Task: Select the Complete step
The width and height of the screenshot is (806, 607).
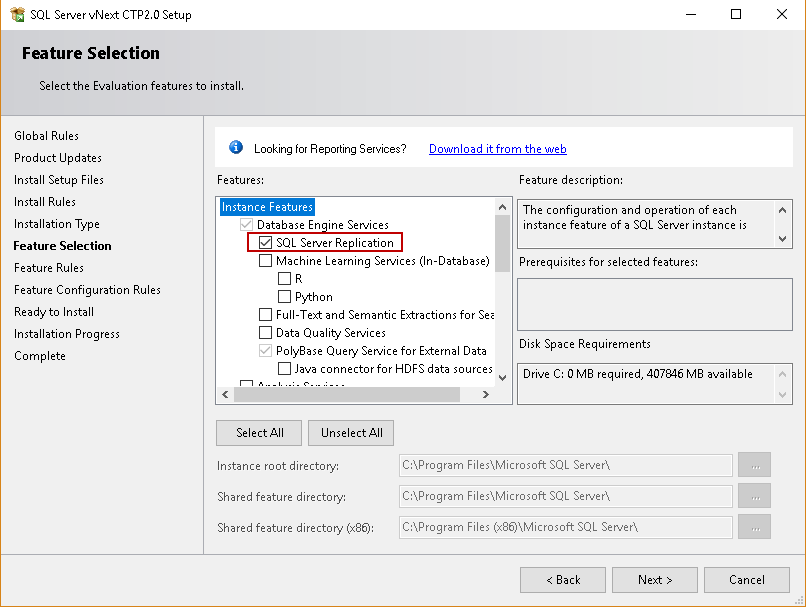Action: 40,356
